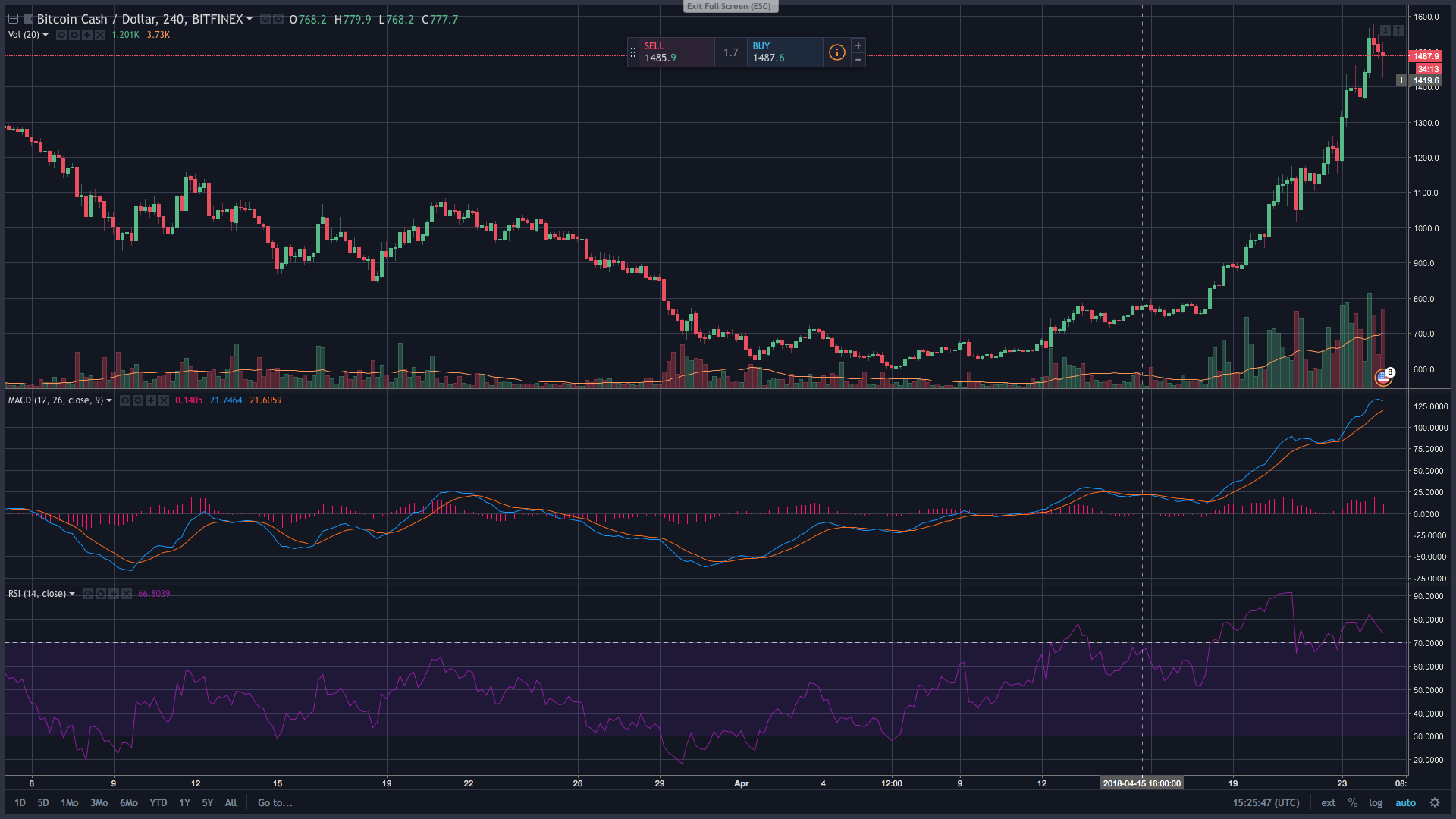The width and height of the screenshot is (1456, 819).
Task: Open Vol (20) indicator dropdown arrow
Action: pos(45,35)
